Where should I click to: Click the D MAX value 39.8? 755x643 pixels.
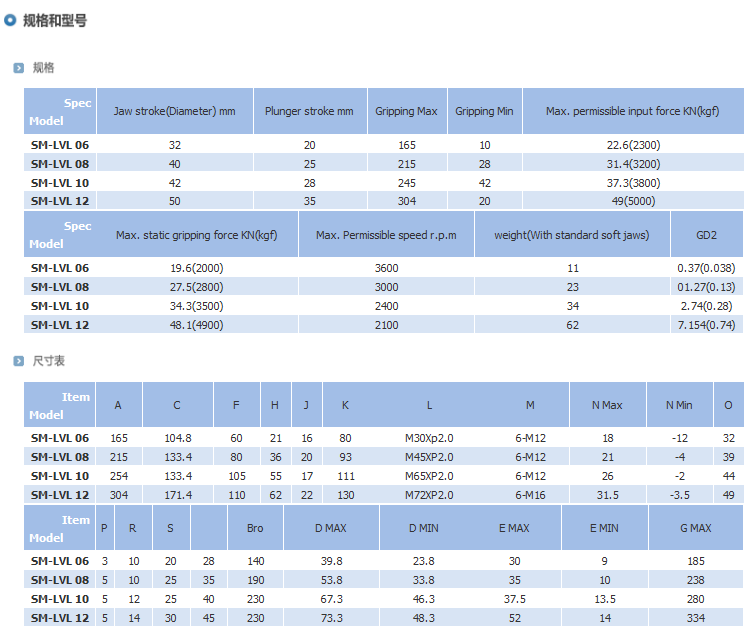click(x=331, y=562)
